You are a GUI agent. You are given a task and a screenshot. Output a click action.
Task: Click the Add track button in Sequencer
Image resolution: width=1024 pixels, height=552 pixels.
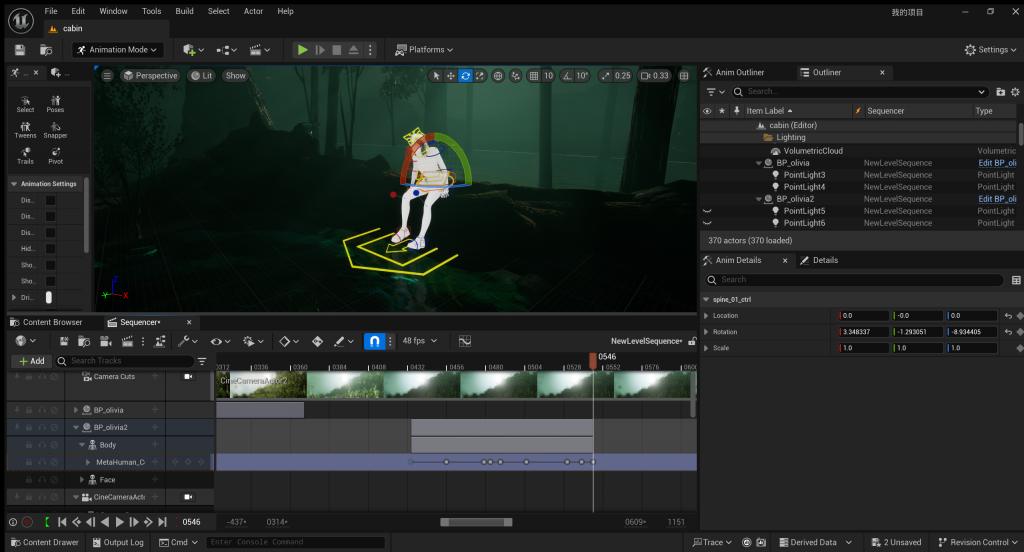(31, 361)
